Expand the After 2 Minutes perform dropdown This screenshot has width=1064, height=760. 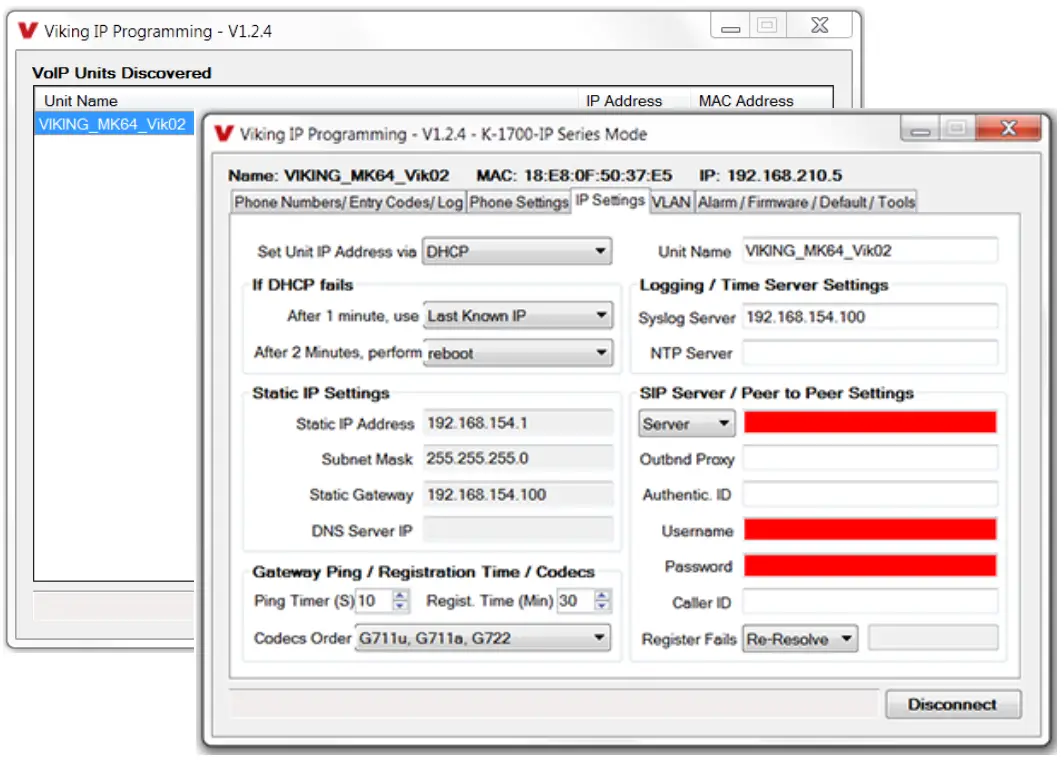tap(518, 353)
